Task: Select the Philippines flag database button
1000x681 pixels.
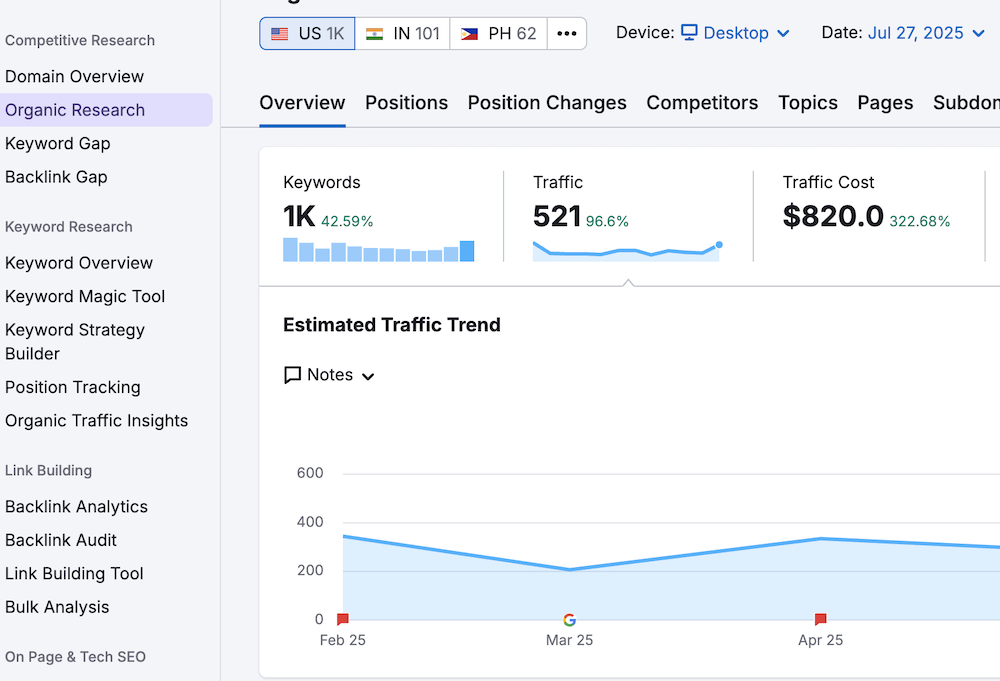Action: [x=498, y=33]
